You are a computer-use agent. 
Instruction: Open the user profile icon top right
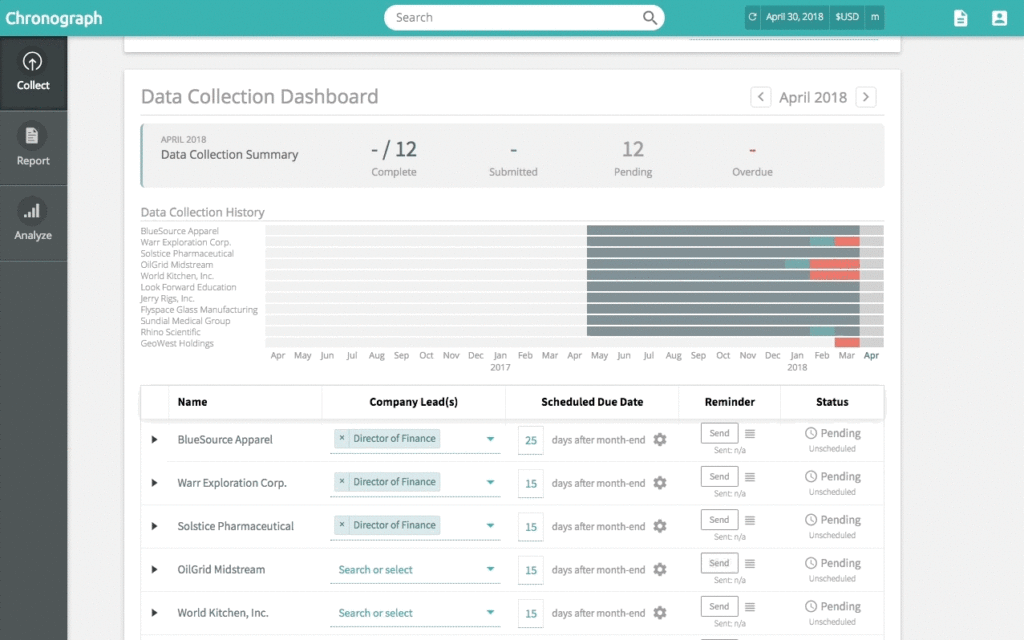[1001, 17]
